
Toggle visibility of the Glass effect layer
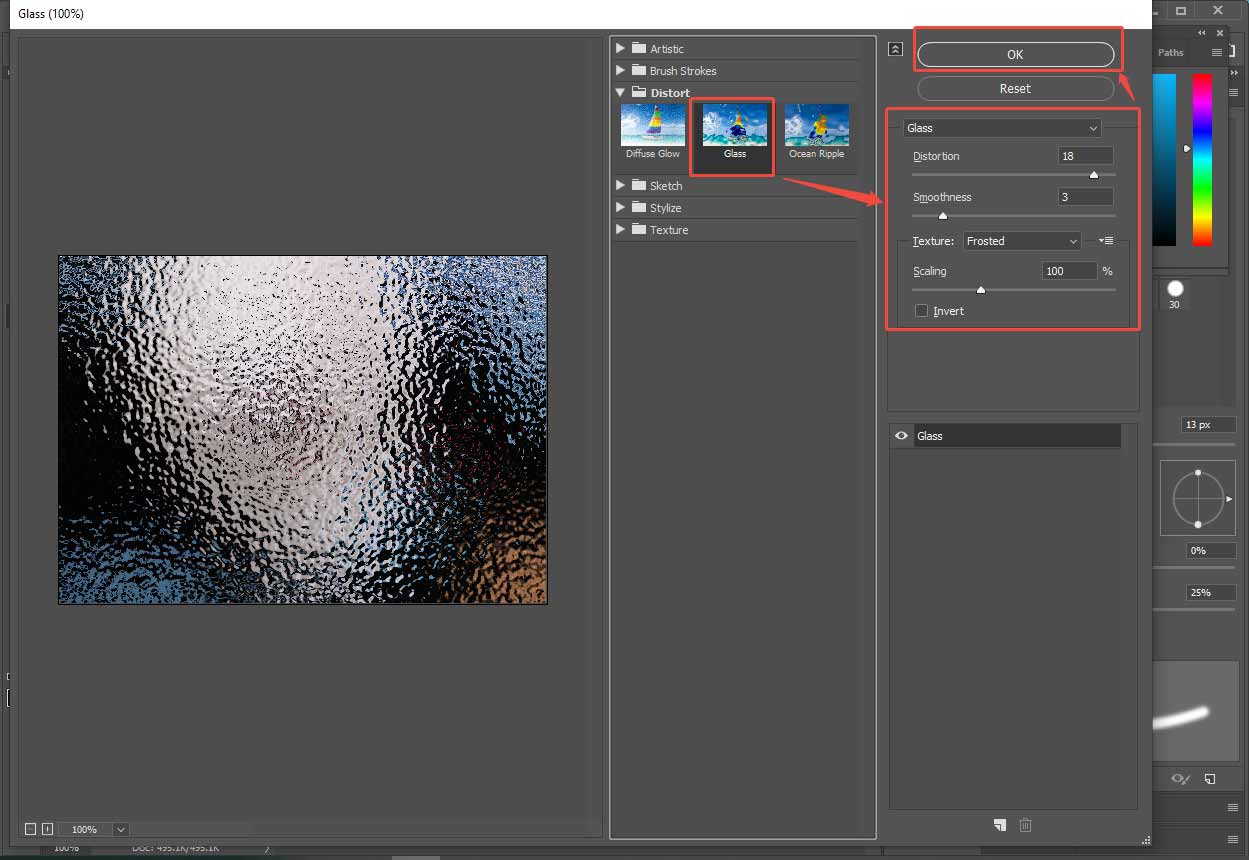(x=901, y=435)
